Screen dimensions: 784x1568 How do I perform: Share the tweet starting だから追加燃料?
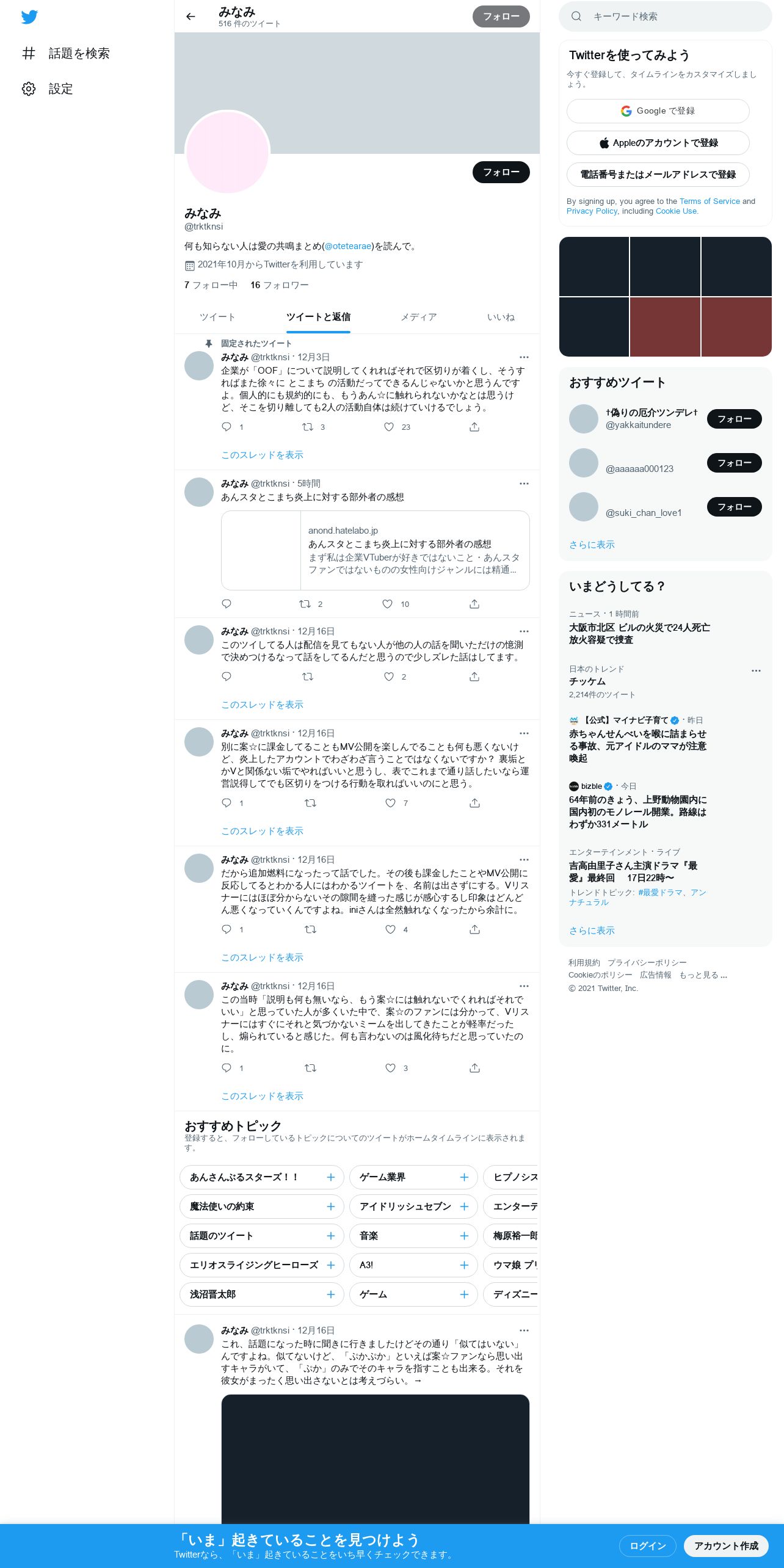click(474, 929)
